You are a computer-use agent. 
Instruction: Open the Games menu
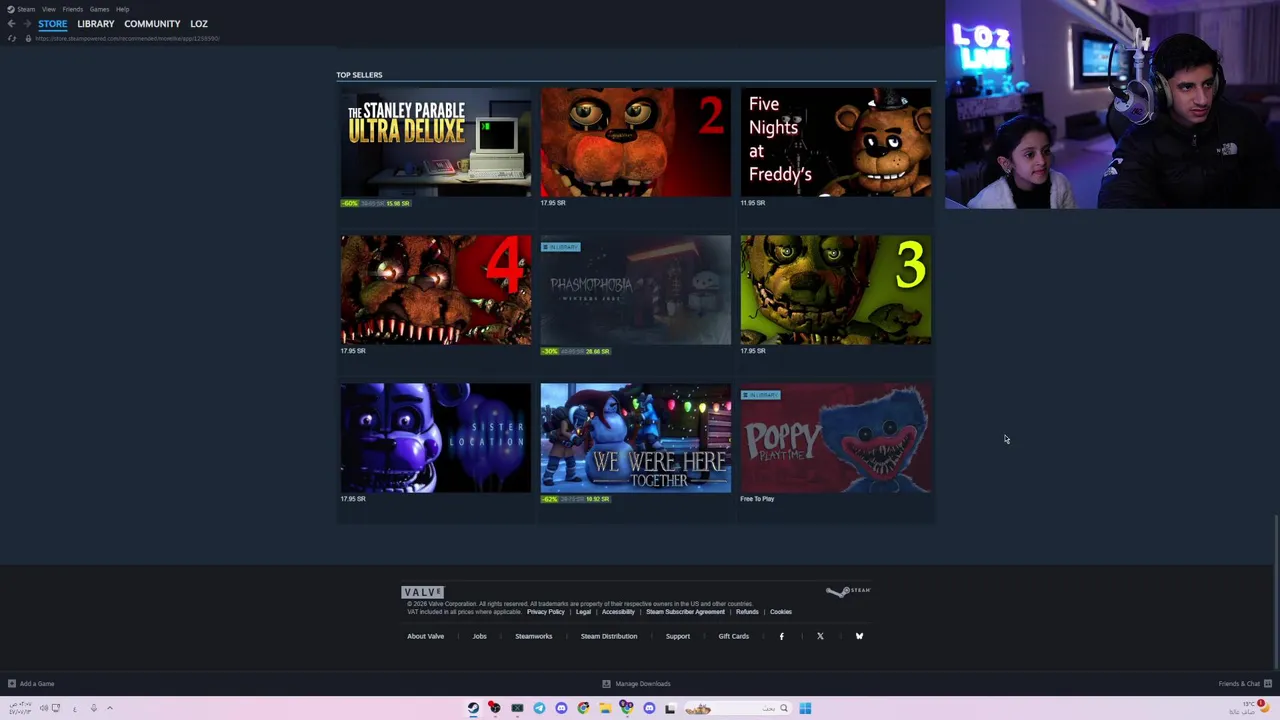pos(99,9)
